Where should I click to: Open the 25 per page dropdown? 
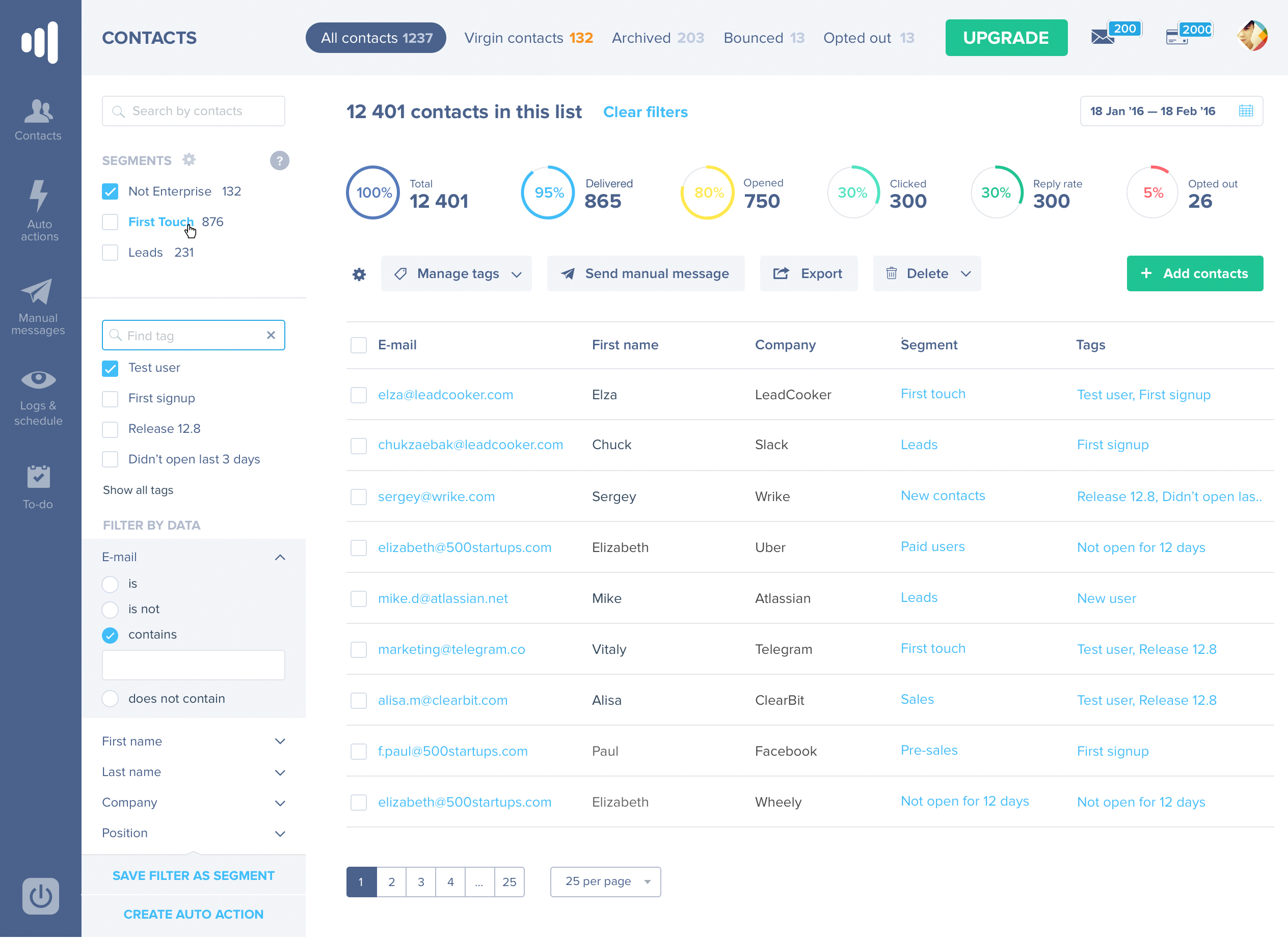[x=605, y=882]
